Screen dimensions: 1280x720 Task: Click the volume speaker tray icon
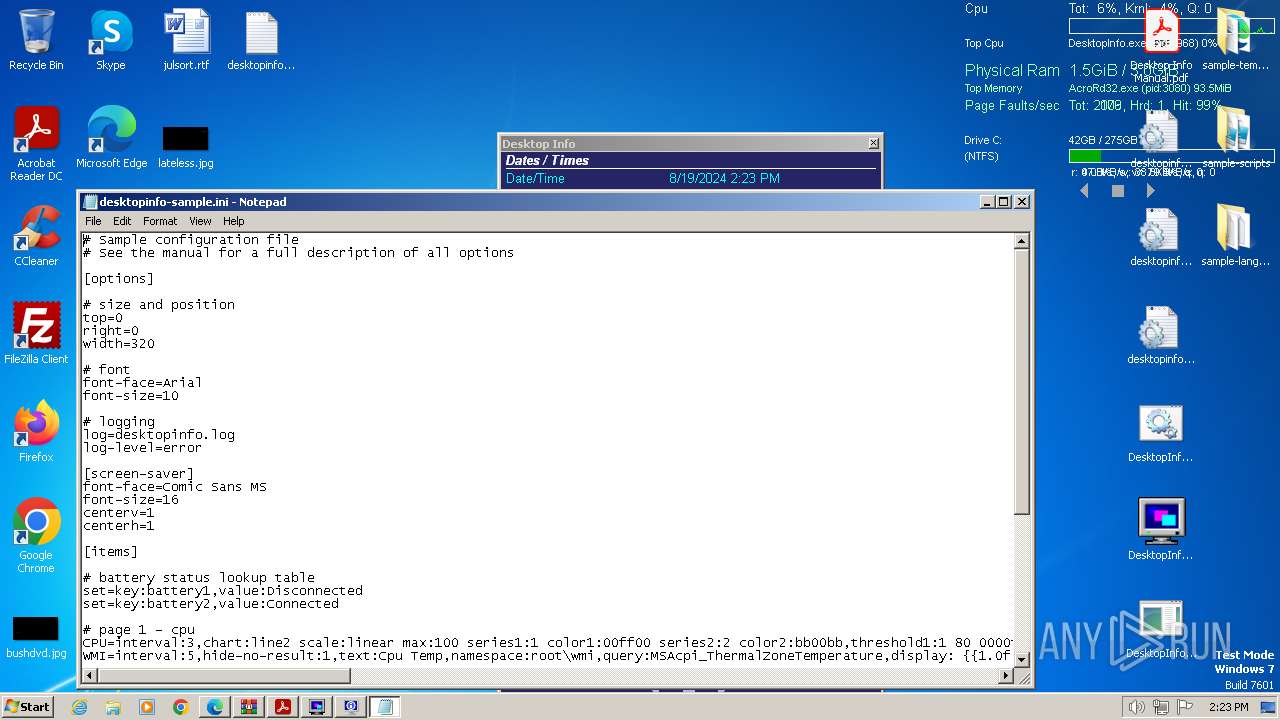[1136, 707]
